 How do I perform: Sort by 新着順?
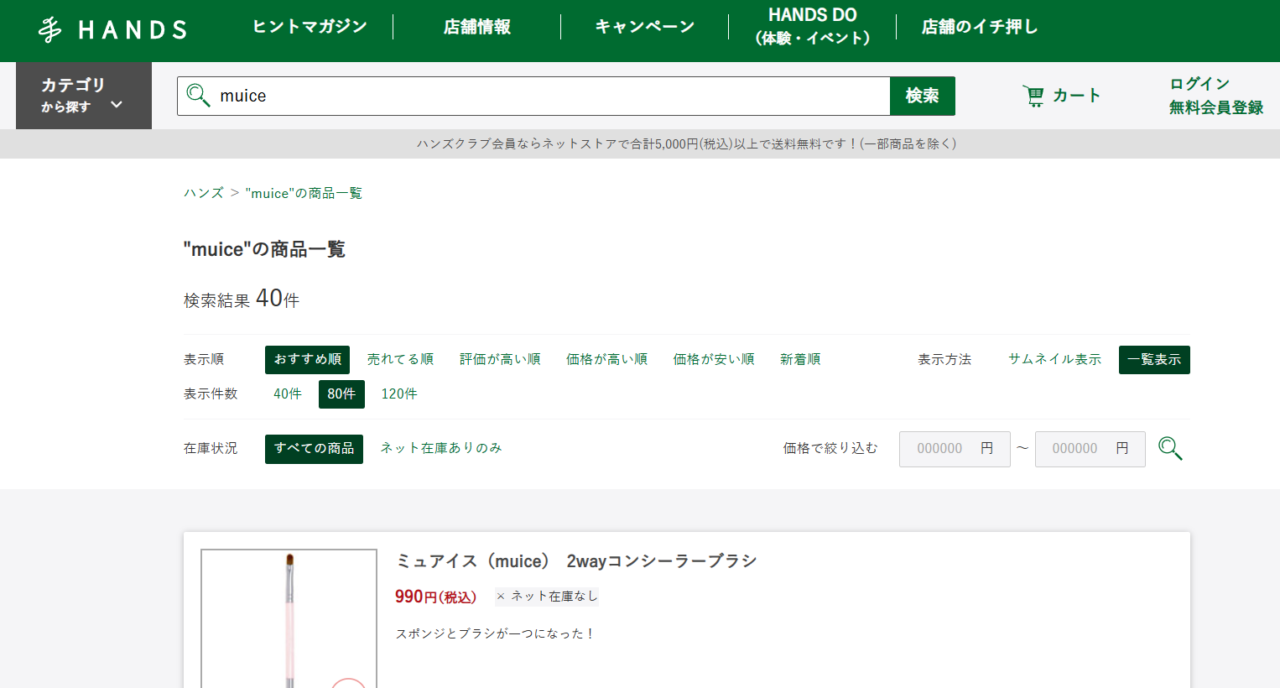click(800, 360)
